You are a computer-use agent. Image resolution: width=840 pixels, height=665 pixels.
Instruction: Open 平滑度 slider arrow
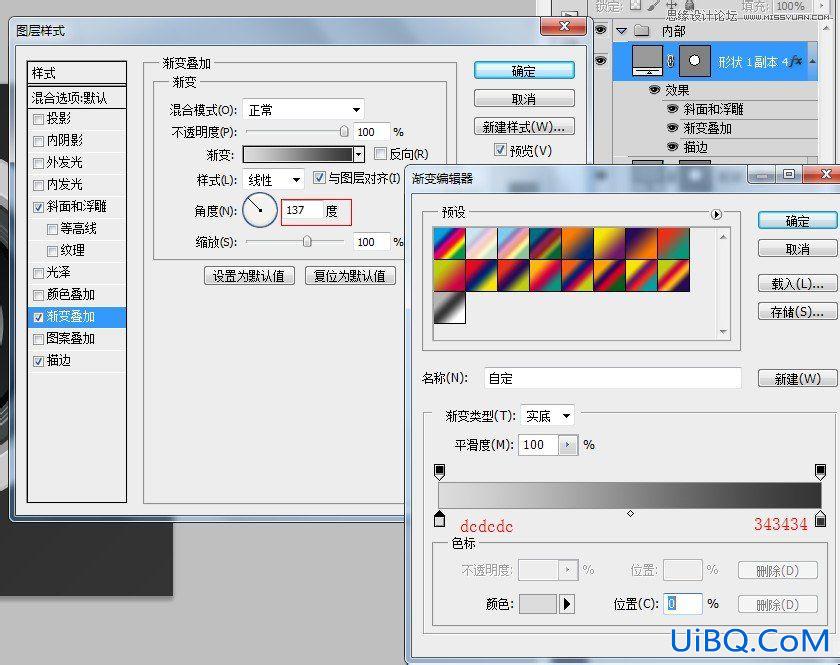click(x=568, y=445)
